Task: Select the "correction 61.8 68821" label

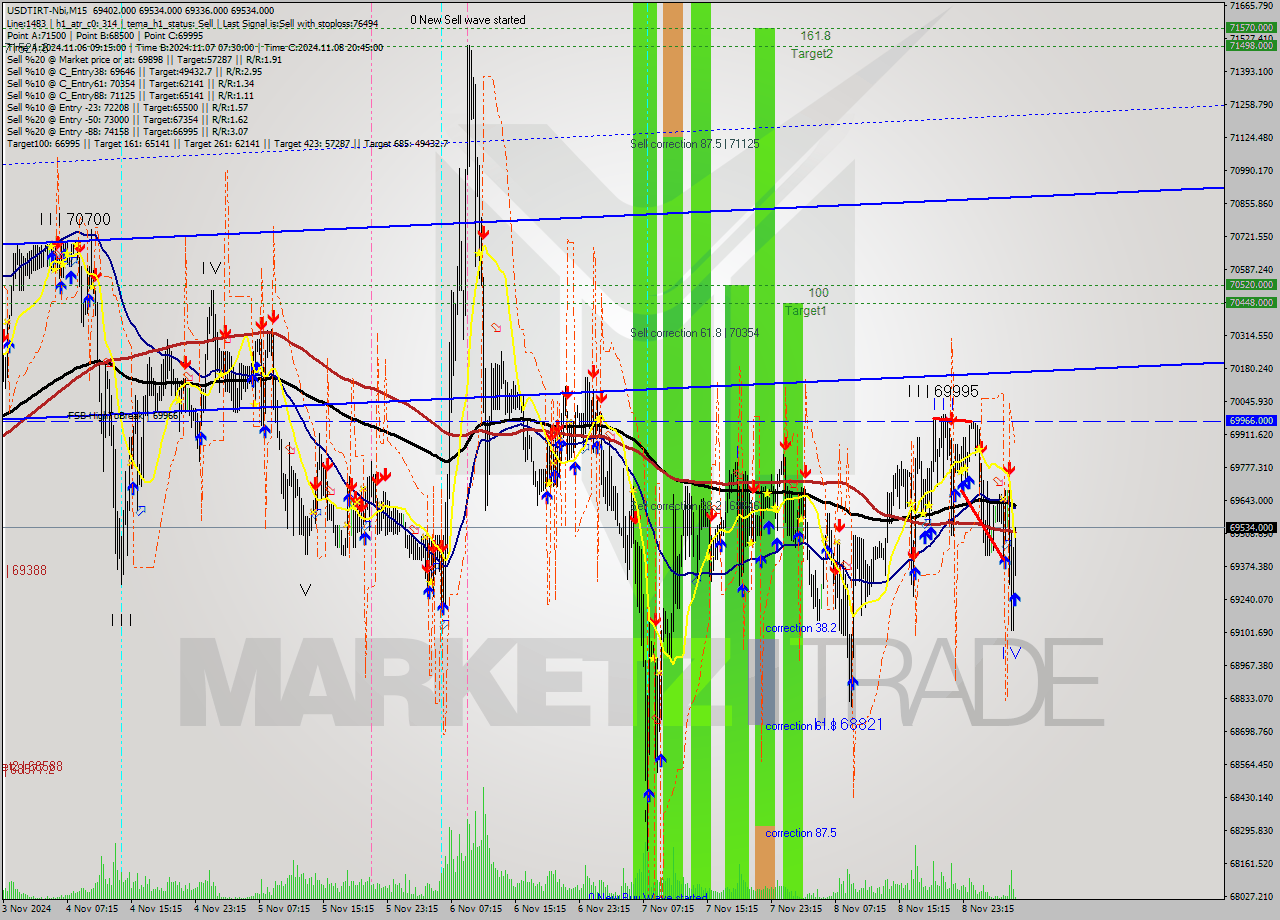Action: [x=824, y=724]
